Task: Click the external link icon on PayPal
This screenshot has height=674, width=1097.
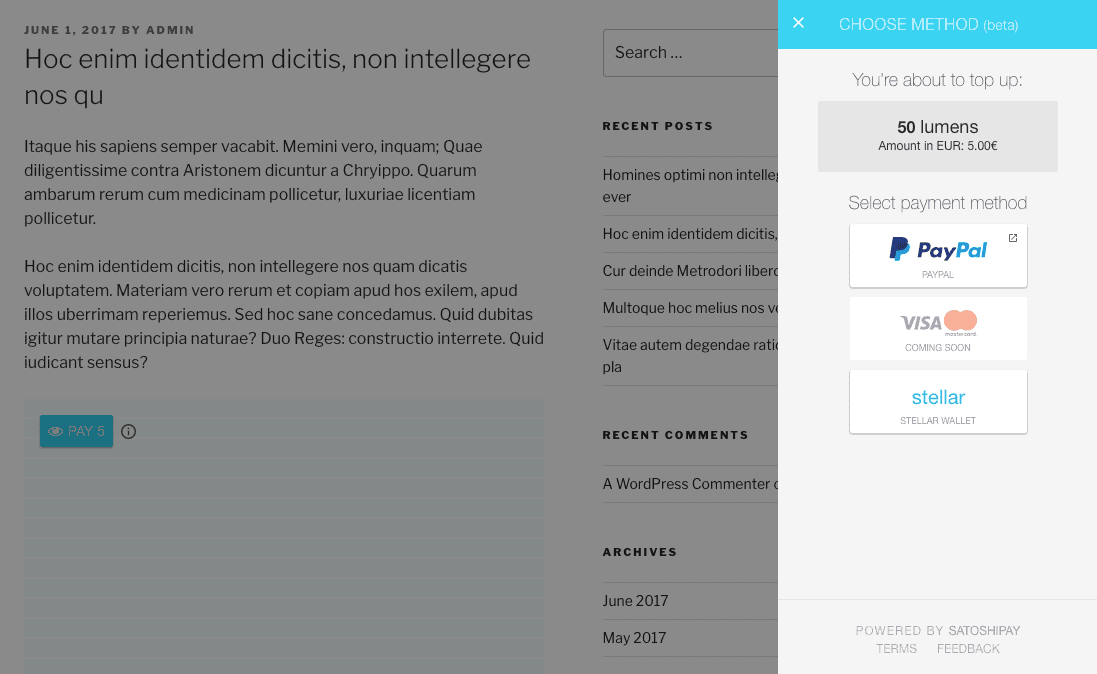Action: 1012,238
